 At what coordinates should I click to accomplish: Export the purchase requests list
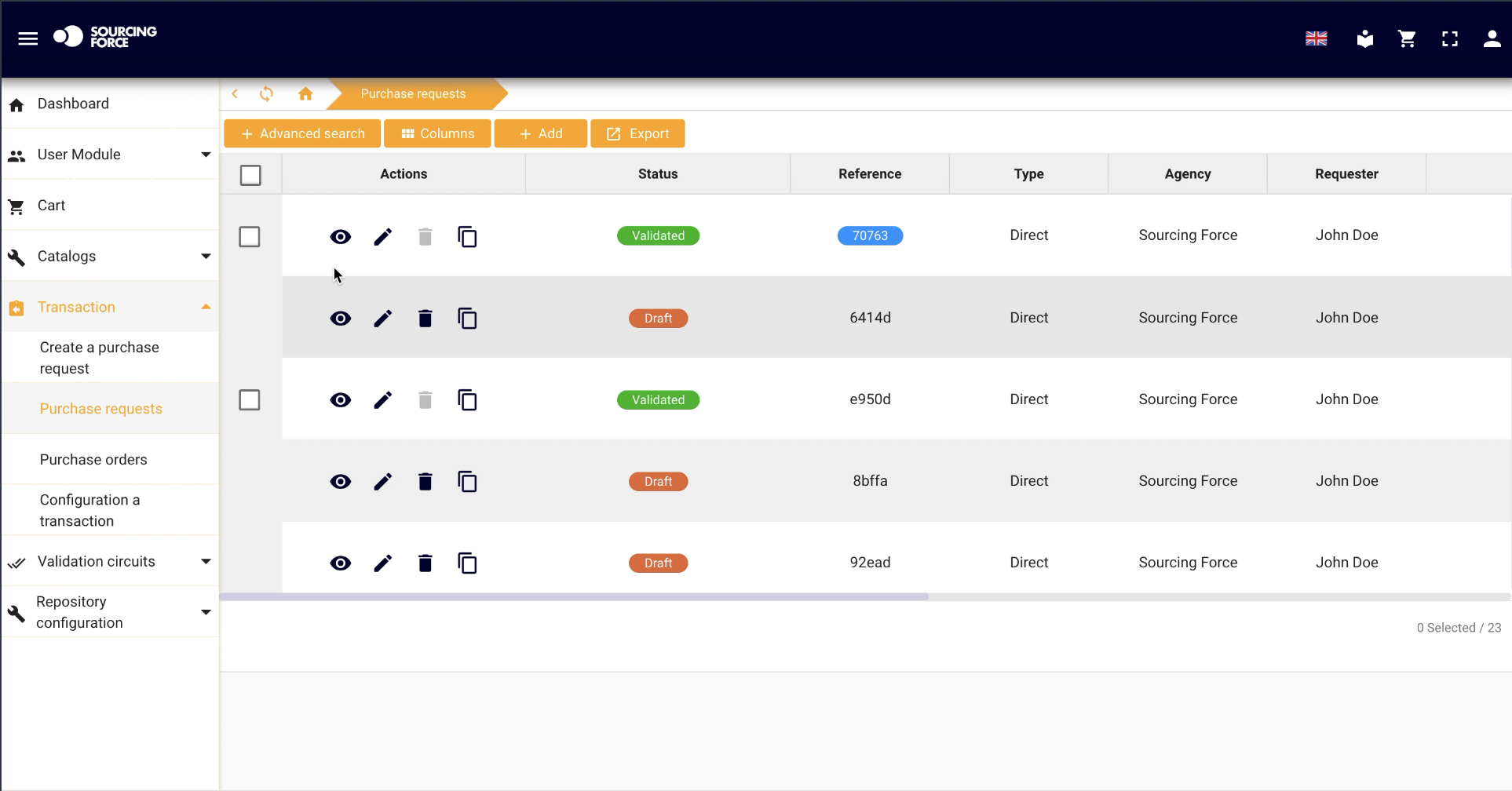coord(637,133)
